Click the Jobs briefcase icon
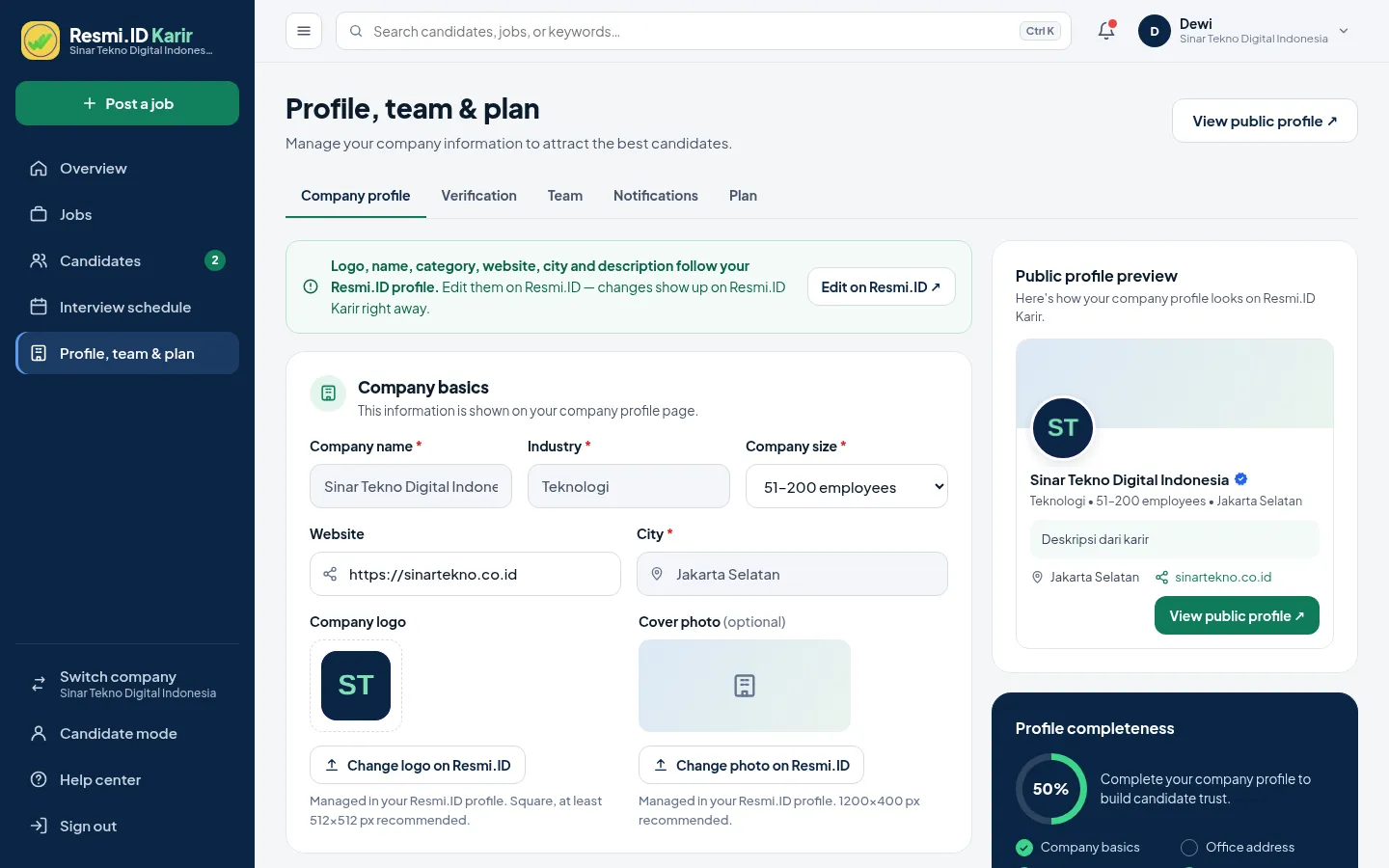Screen dimensions: 1389x868 [39, 214]
